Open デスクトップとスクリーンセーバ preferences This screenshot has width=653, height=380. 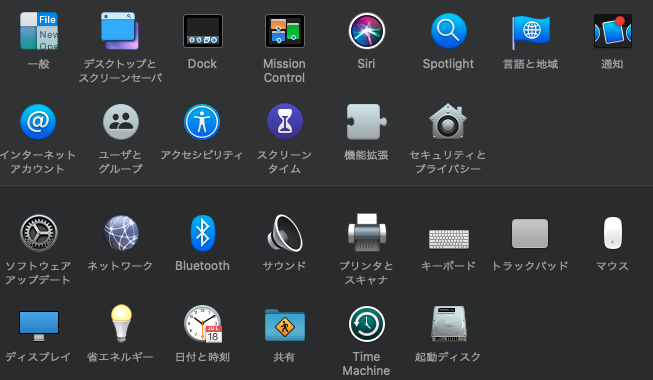coord(120,31)
